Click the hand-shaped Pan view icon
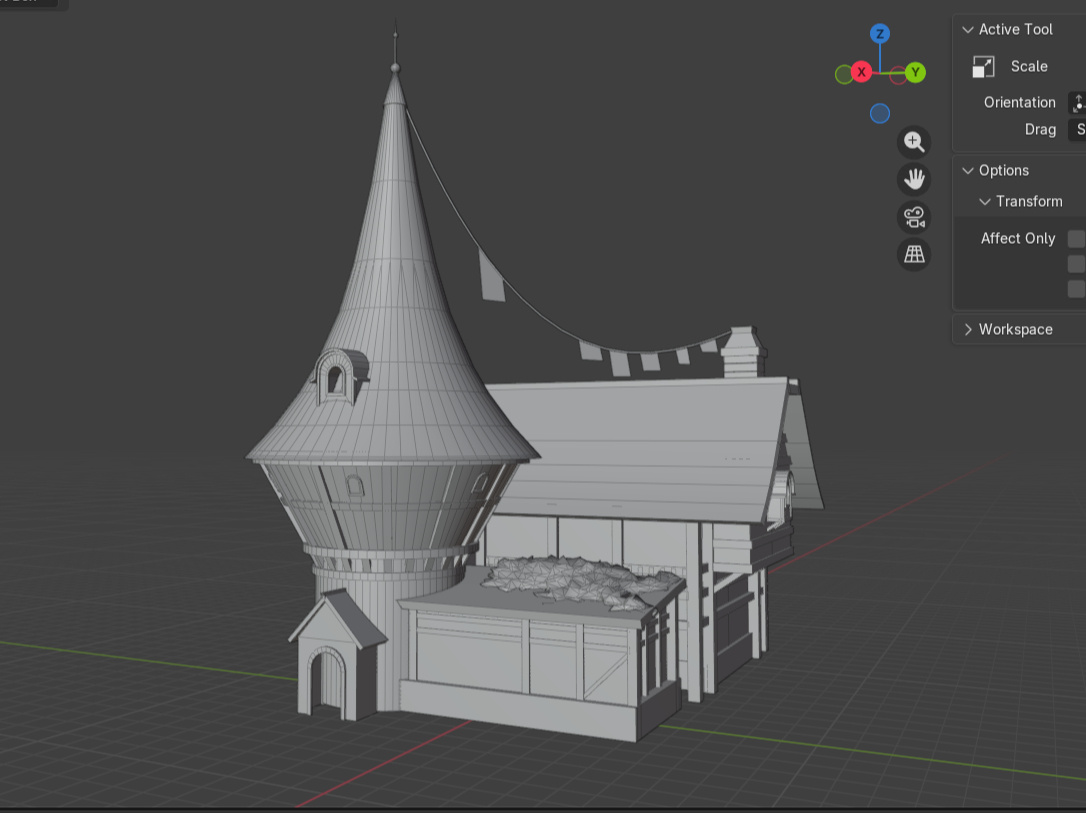Viewport: 1086px width, 813px height. click(914, 180)
